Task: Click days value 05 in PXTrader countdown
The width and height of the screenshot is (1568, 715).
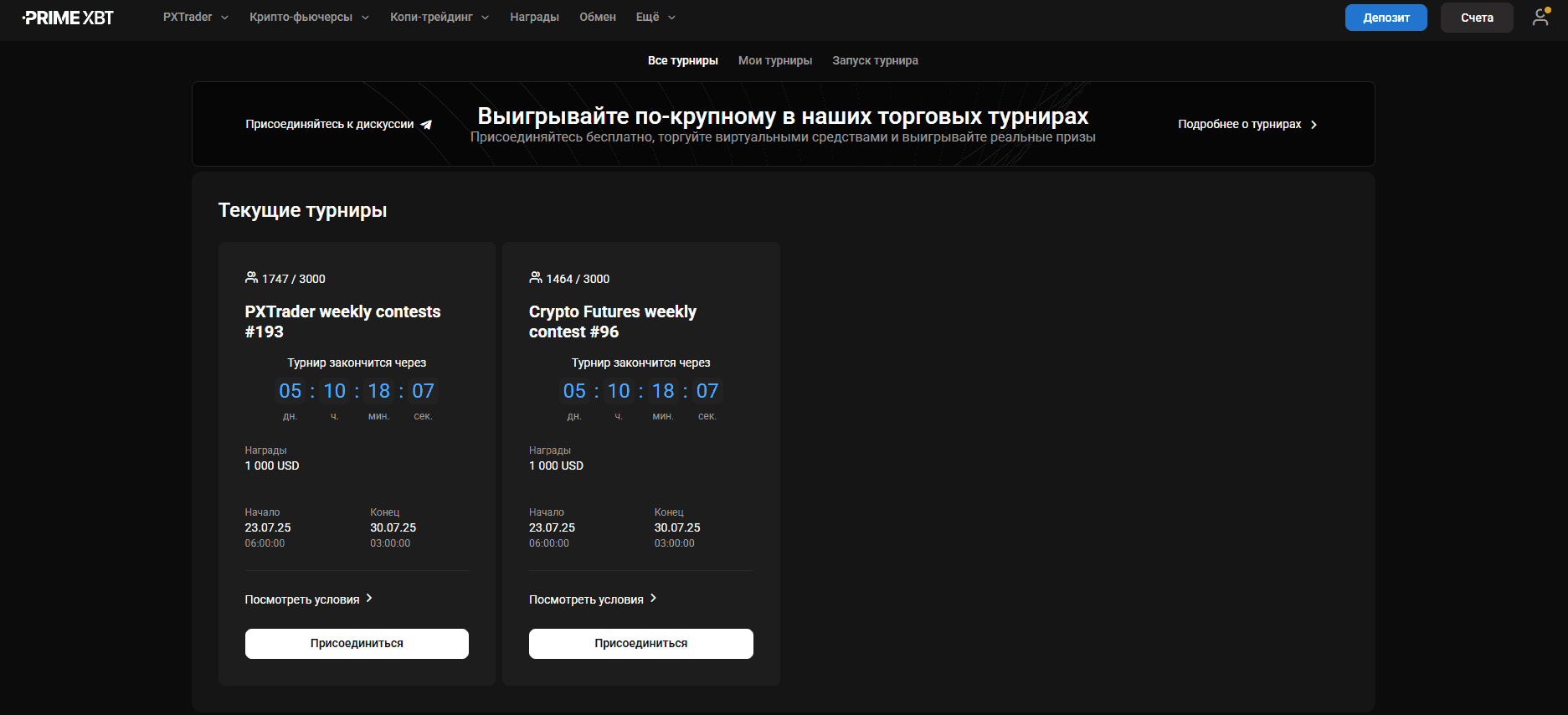Action: pos(290,391)
